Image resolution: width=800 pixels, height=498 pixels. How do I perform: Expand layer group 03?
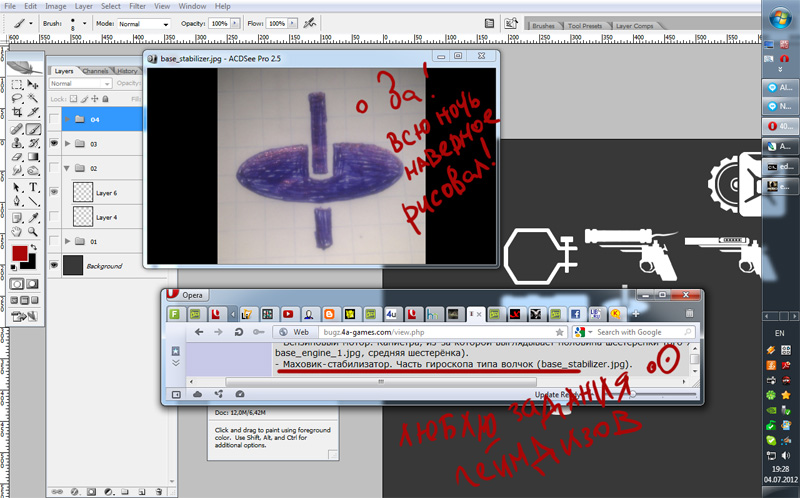tap(66, 144)
